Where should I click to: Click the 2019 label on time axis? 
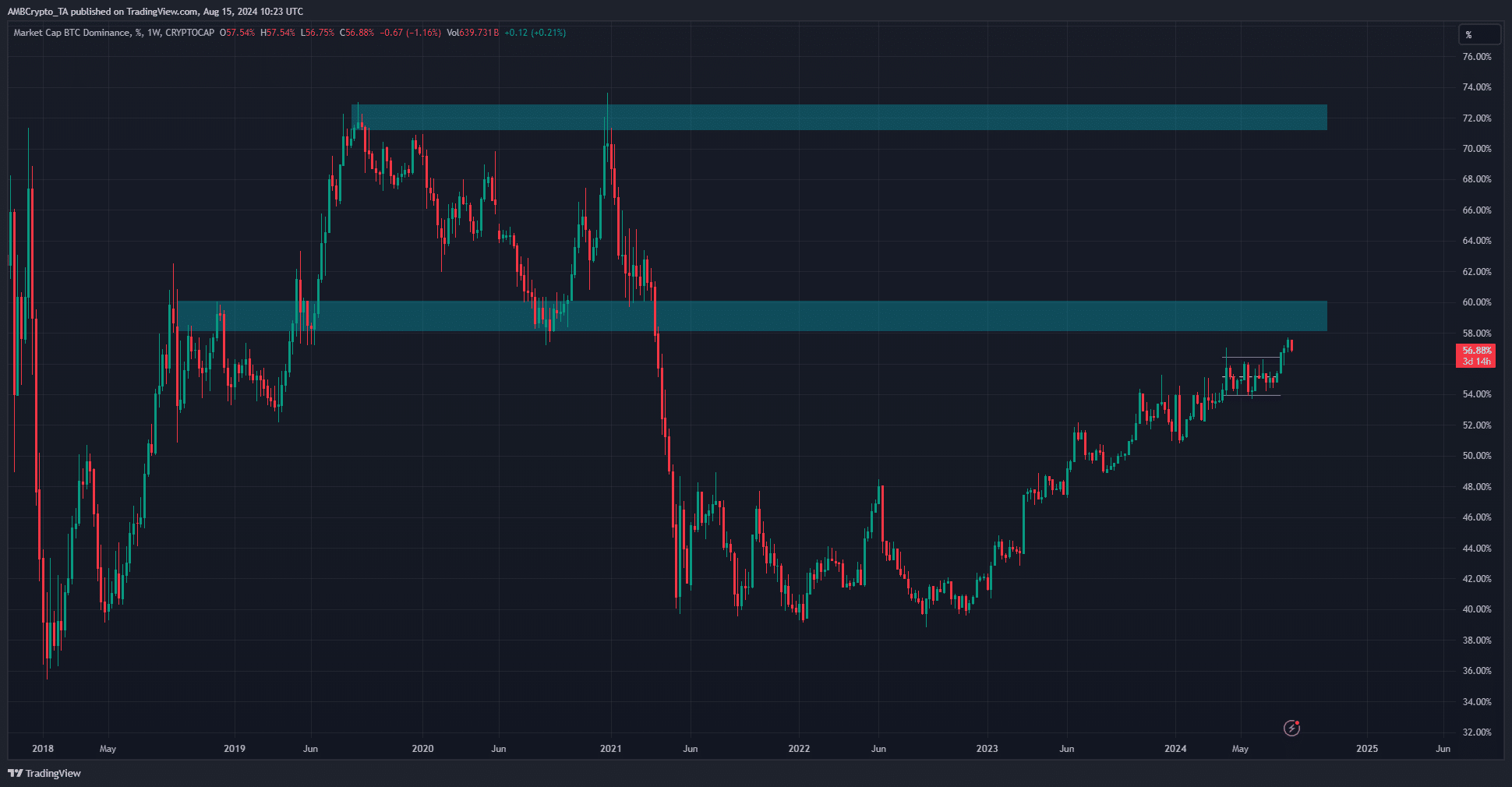click(x=234, y=749)
